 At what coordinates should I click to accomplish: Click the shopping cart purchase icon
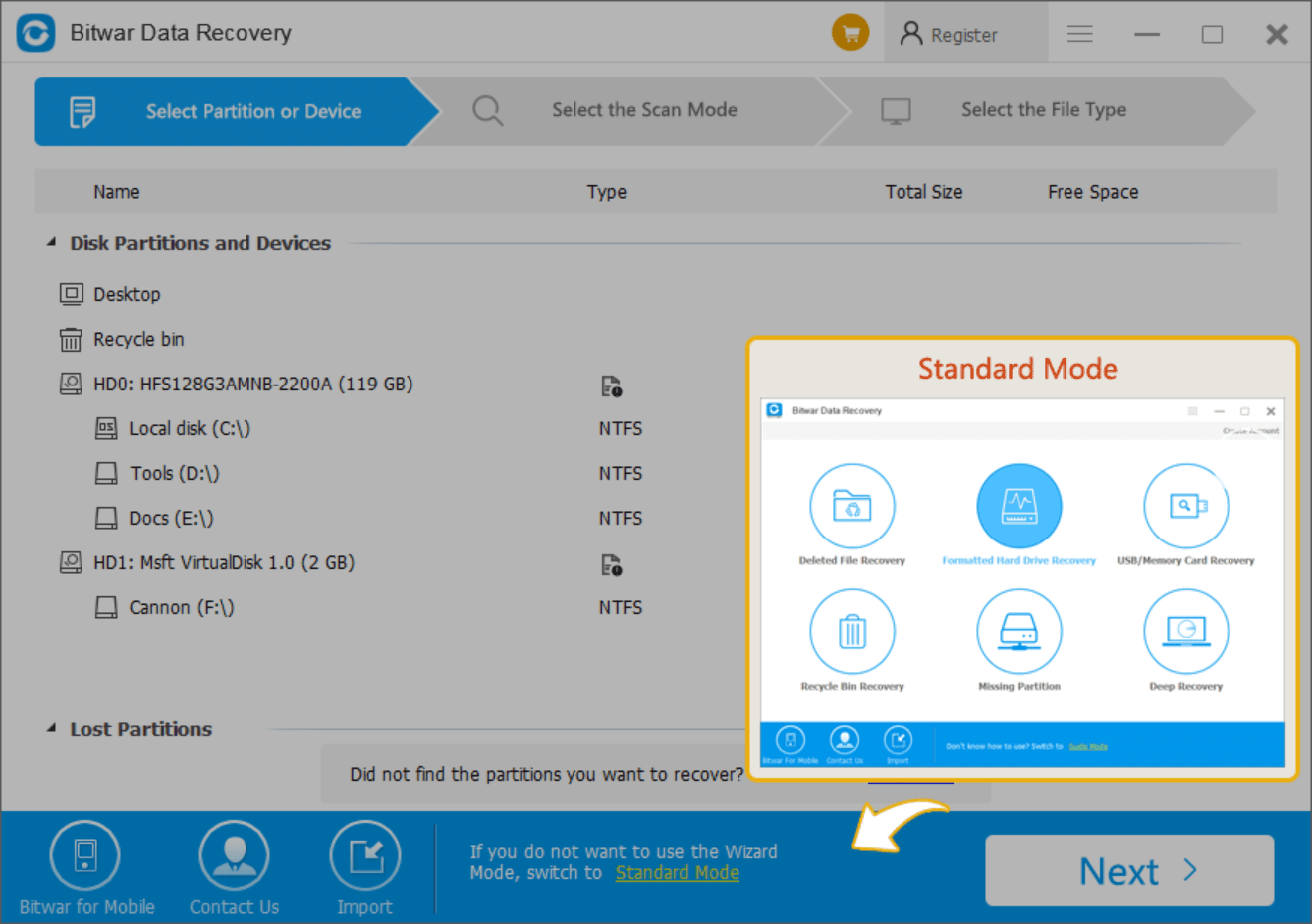(850, 34)
